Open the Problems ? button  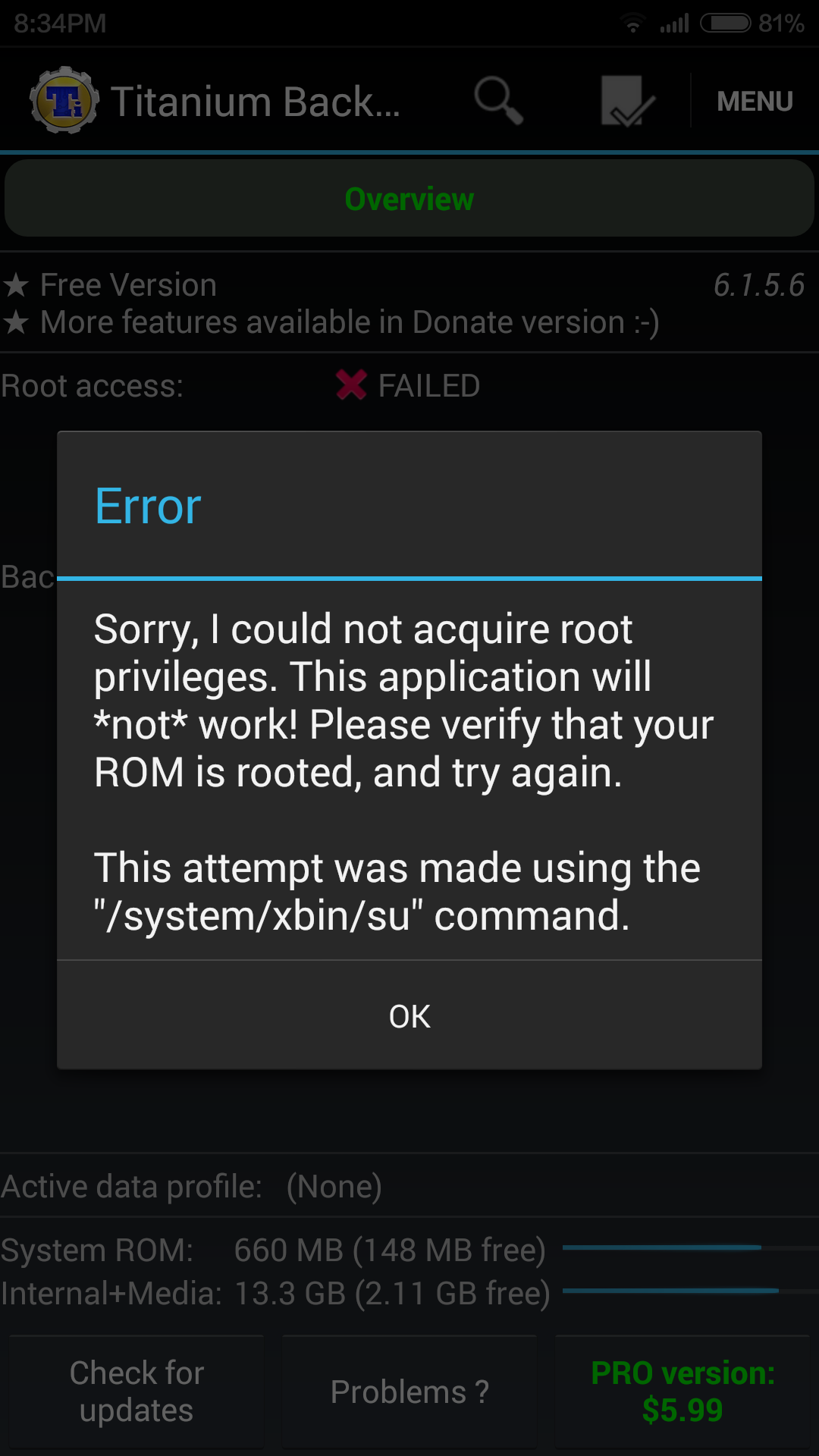click(x=409, y=1392)
